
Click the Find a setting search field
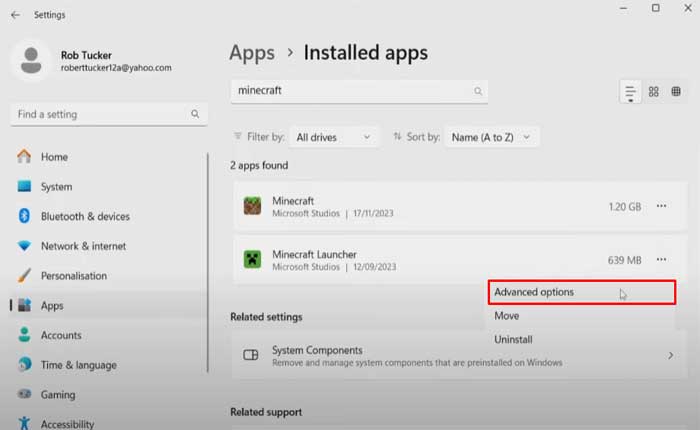click(100, 115)
